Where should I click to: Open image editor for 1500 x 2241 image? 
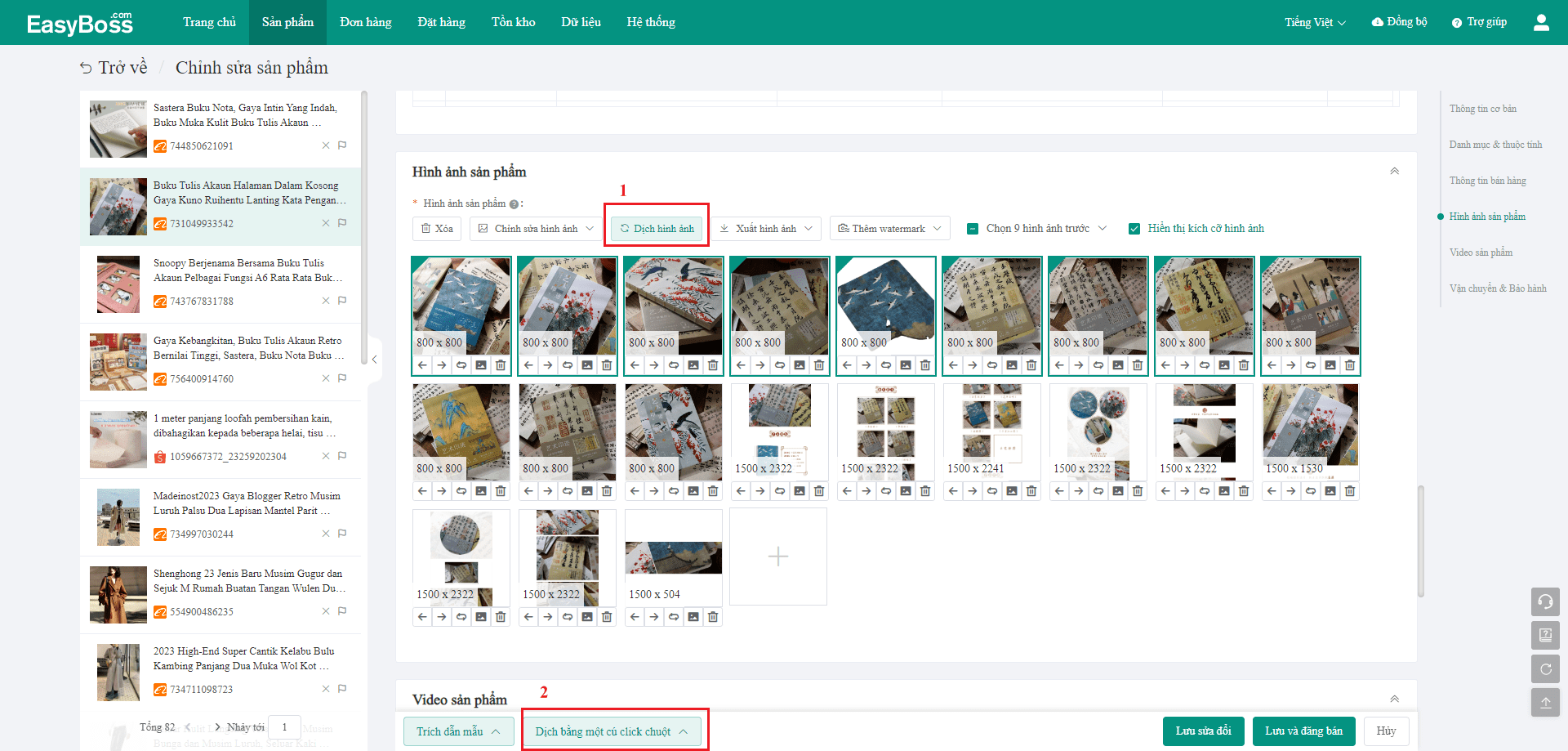1012,491
